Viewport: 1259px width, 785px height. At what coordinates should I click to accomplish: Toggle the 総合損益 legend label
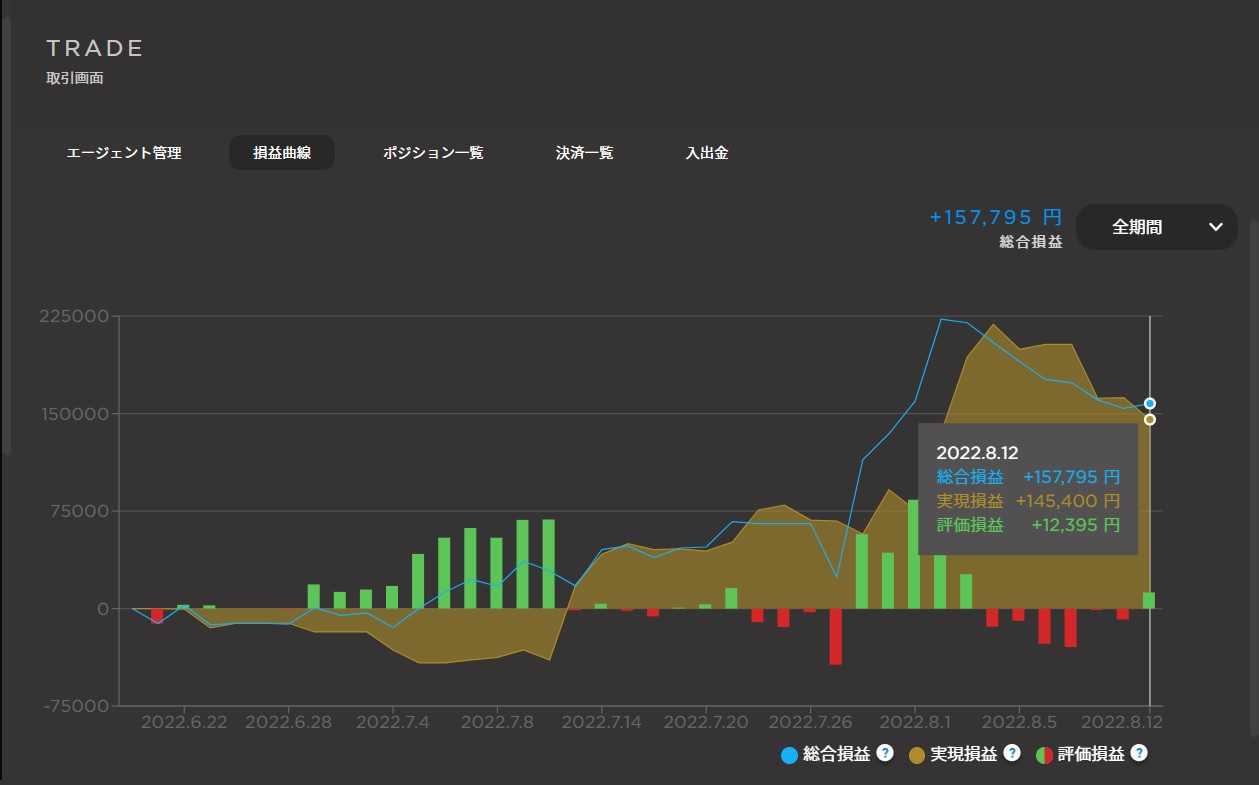(x=836, y=755)
